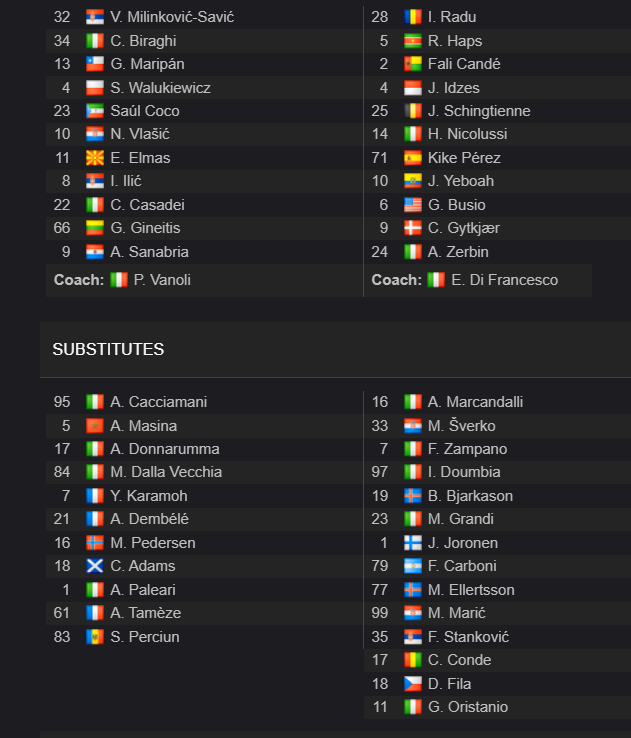Open A. Sanabria's player page

tap(149, 252)
